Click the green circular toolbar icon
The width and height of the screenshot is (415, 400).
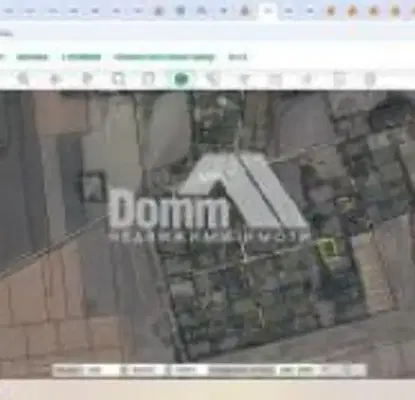click(x=181, y=79)
